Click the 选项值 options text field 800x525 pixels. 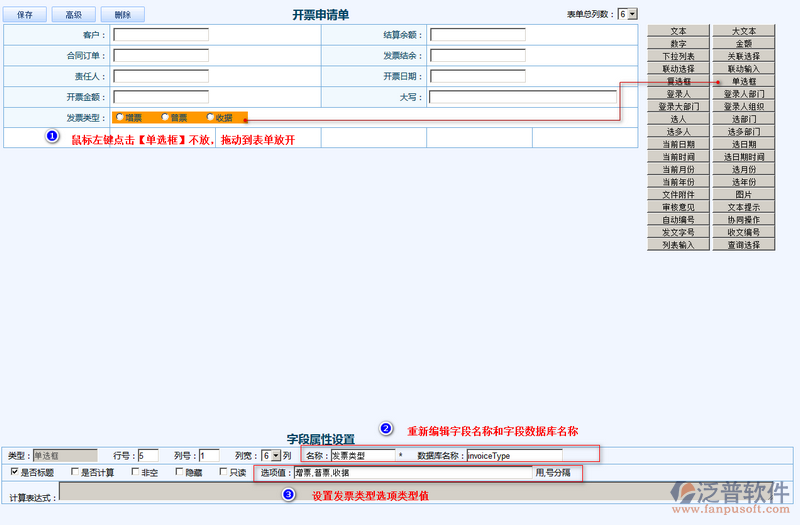(412, 473)
